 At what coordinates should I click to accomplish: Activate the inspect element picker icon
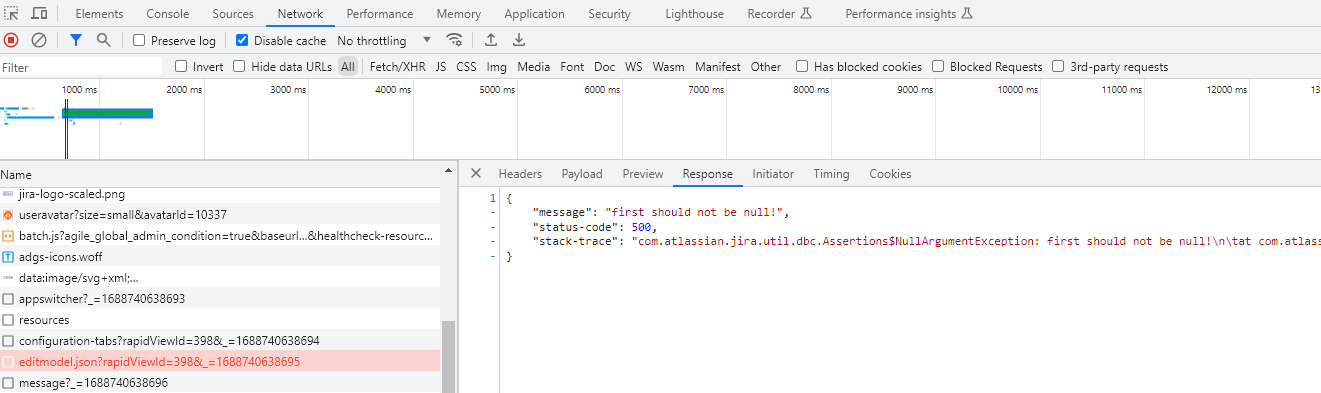[x=11, y=14]
